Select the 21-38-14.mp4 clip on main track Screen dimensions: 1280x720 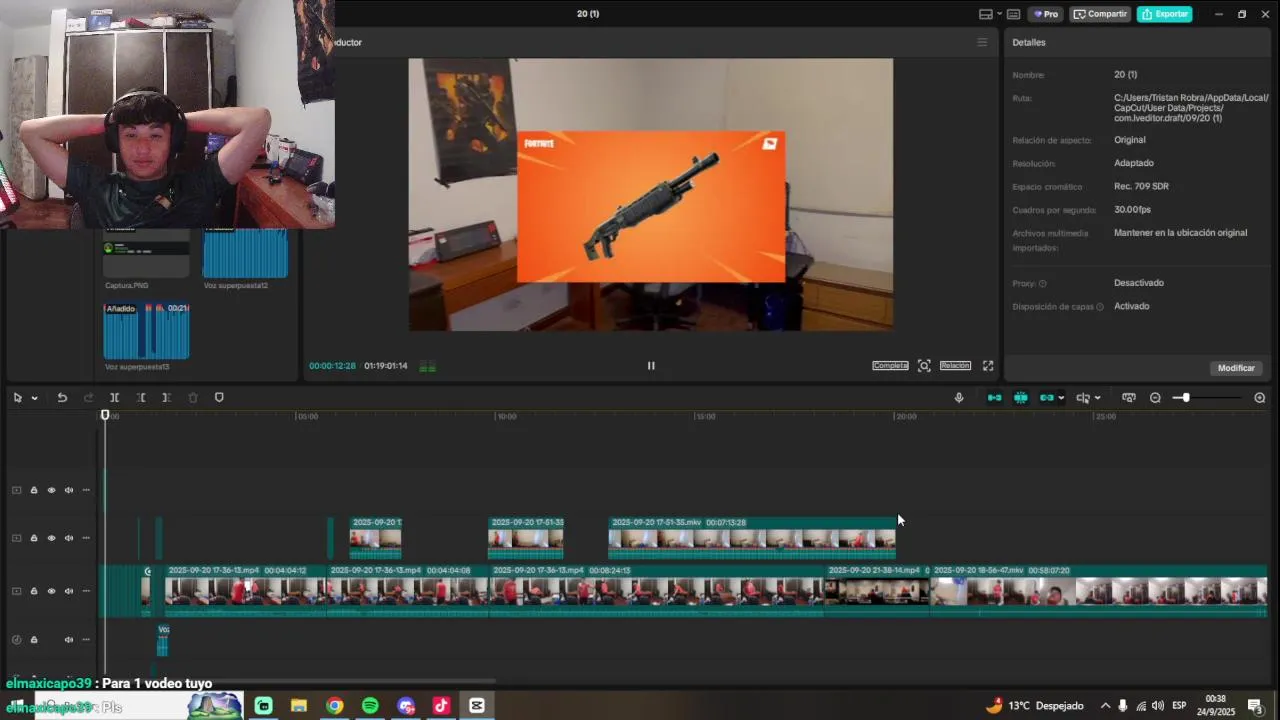coord(877,591)
